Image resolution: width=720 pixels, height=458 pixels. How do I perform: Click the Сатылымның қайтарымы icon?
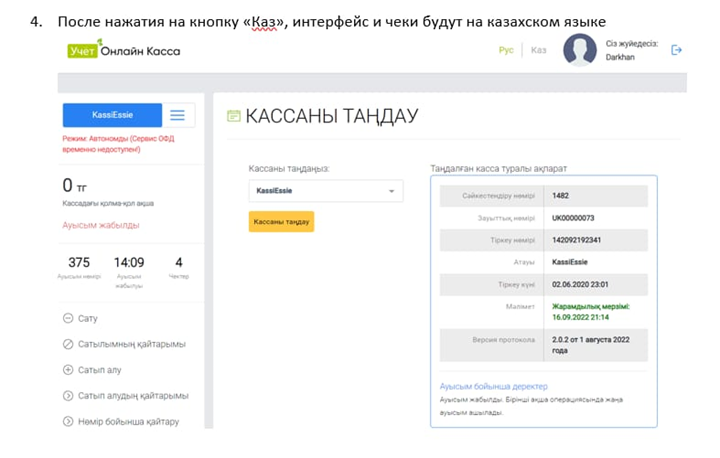[x=67, y=344]
